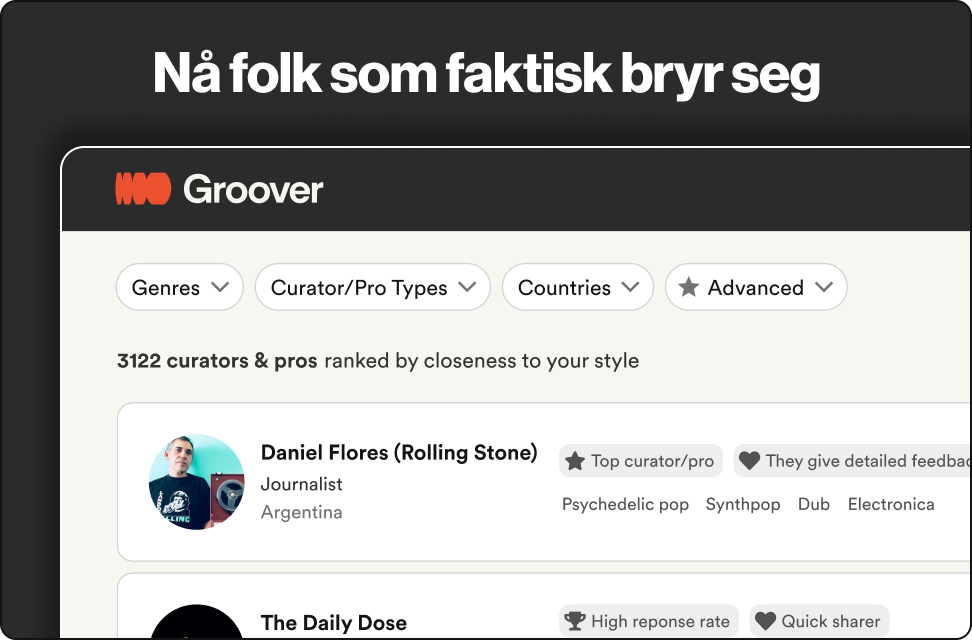
Task: Click the chevron icon on Genres filter
Action: tap(222, 286)
